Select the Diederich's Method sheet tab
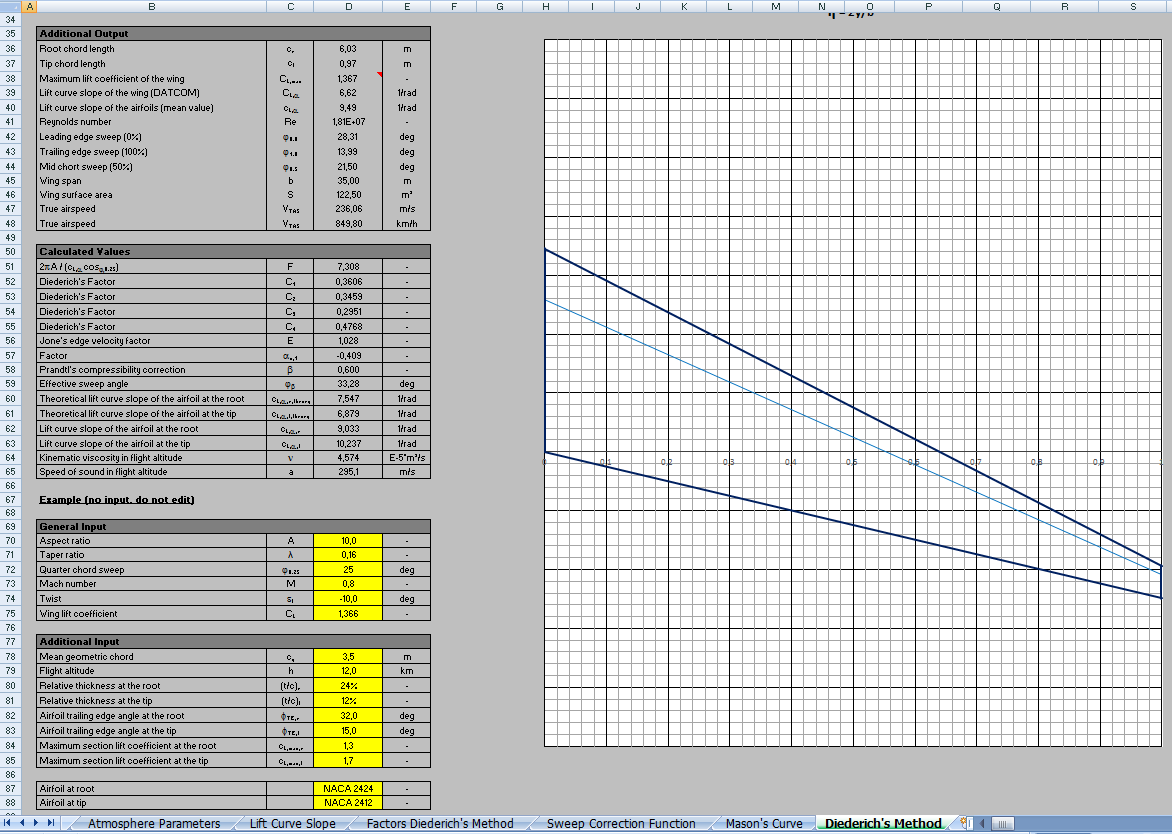 pyautogui.click(x=883, y=824)
